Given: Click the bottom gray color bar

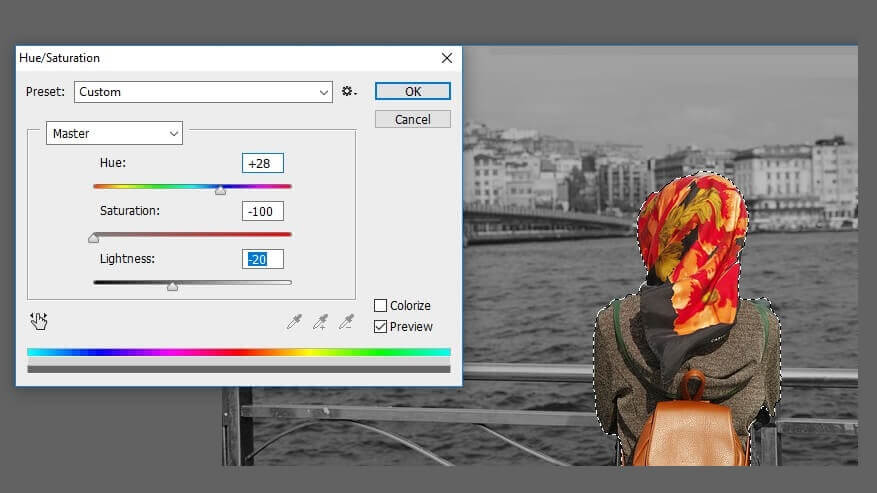Looking at the screenshot, I should [239, 369].
